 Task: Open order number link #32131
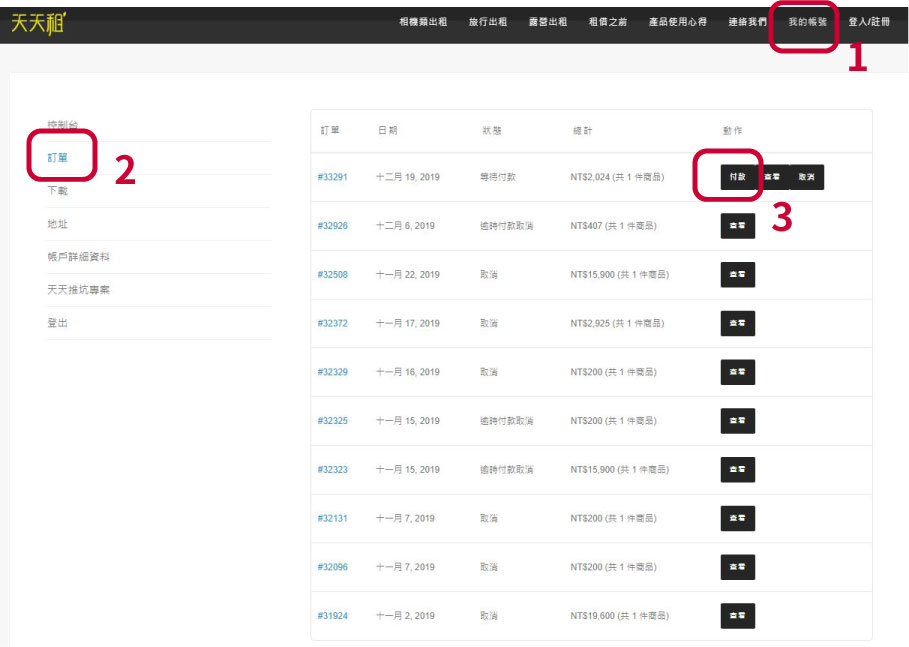pos(333,518)
